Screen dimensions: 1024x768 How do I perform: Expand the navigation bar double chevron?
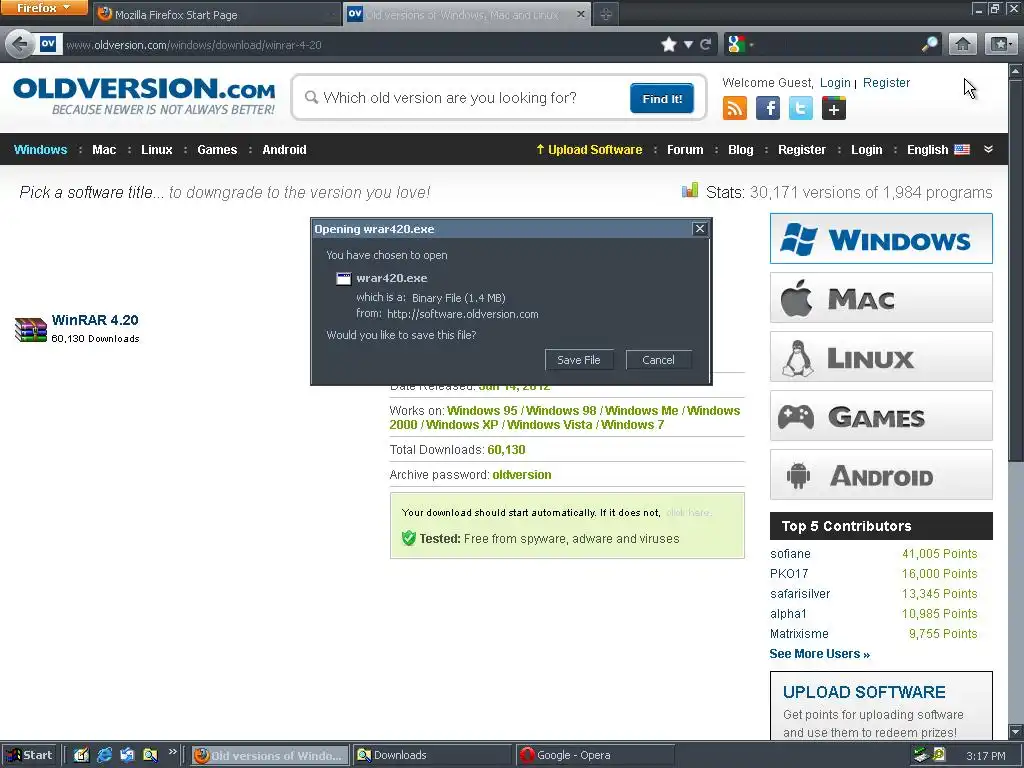click(989, 150)
